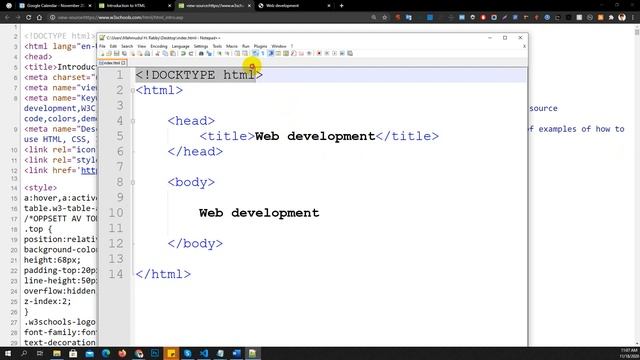This screenshot has height=360, width=640.
Task: Collapse the html tag fold on line 2
Action: click(x=133, y=90)
